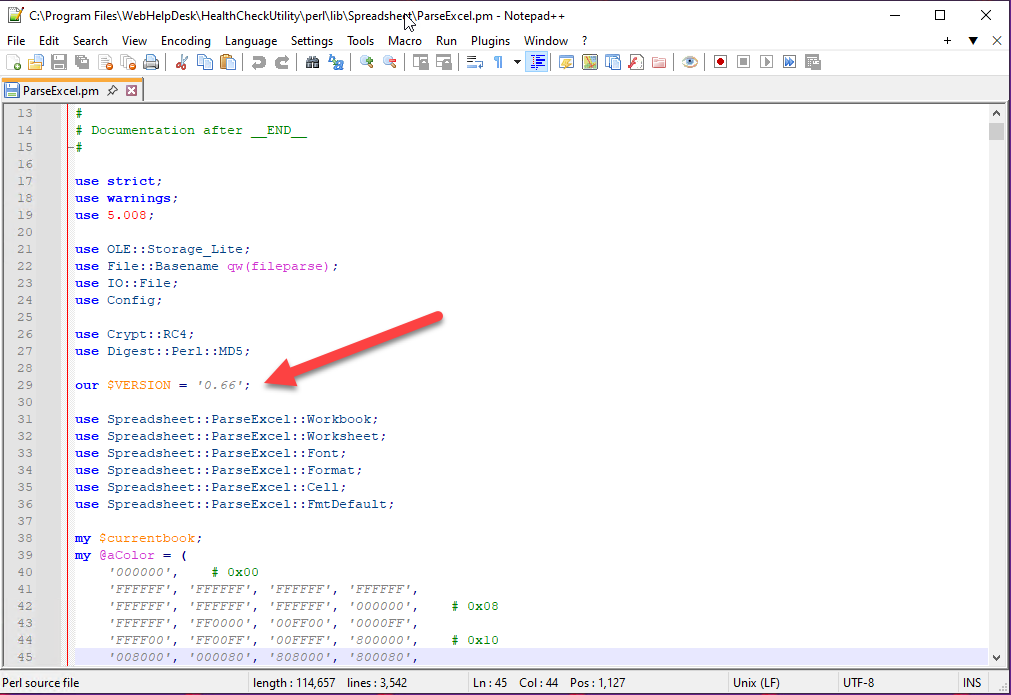The image size is (1011, 695).
Task: Open Find with the binoculars icon
Action: coord(312,62)
